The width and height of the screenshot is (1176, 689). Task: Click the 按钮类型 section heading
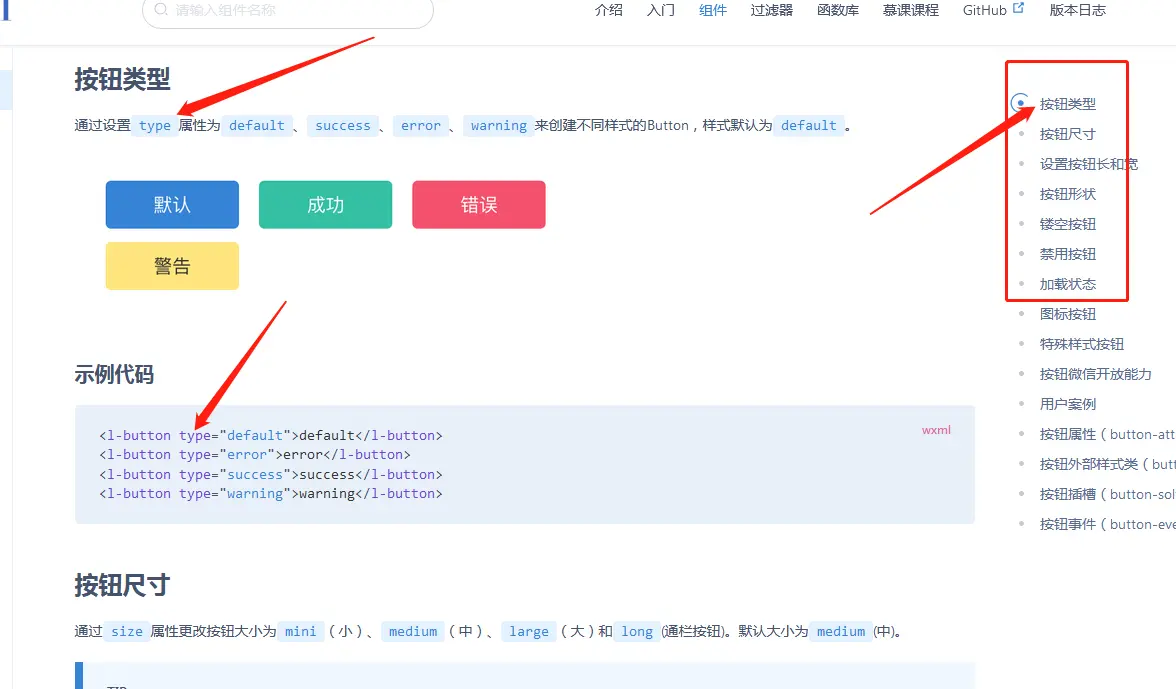[x=122, y=79]
